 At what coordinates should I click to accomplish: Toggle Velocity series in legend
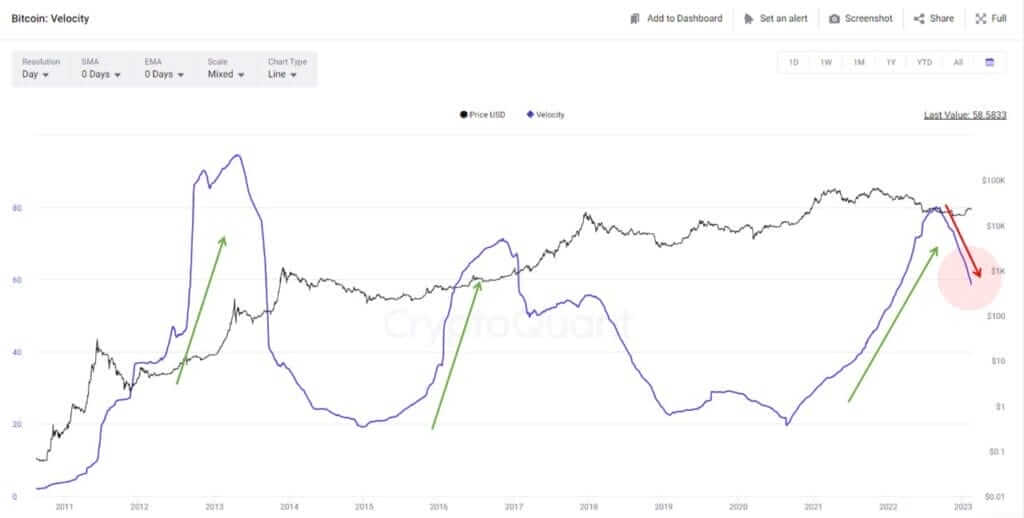pos(545,115)
